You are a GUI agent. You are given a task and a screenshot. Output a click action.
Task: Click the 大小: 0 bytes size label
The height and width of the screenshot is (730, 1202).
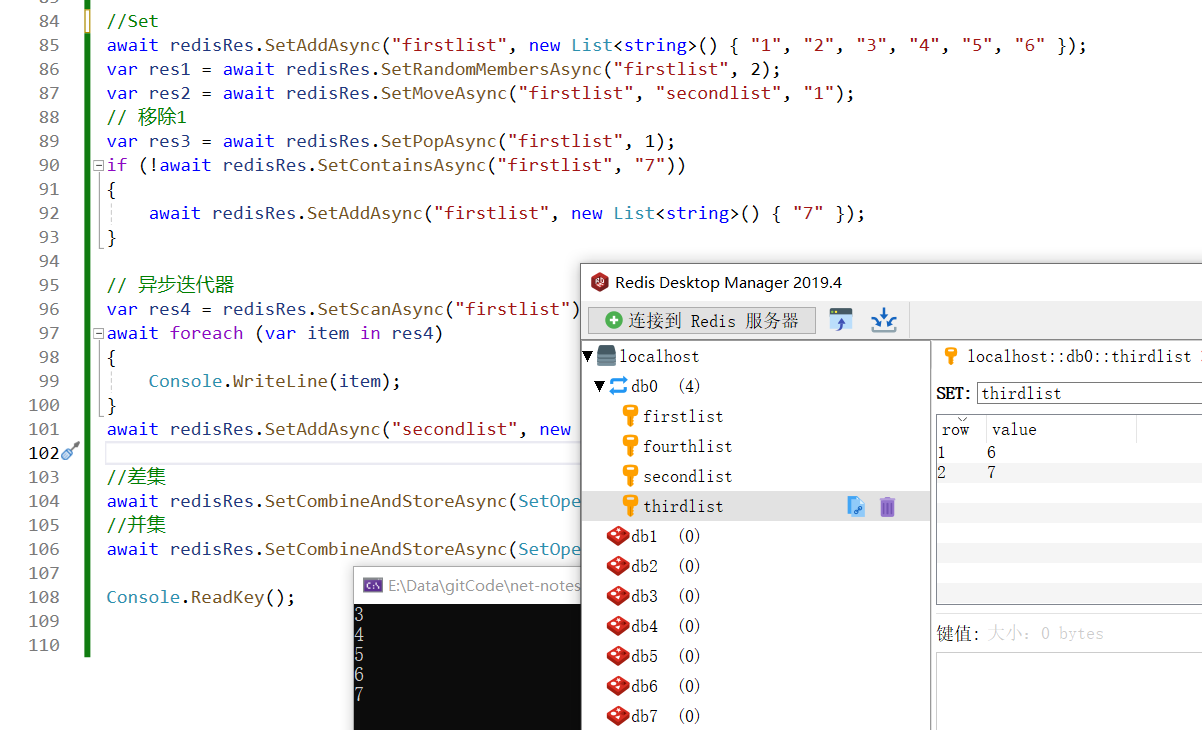[x=1046, y=633]
